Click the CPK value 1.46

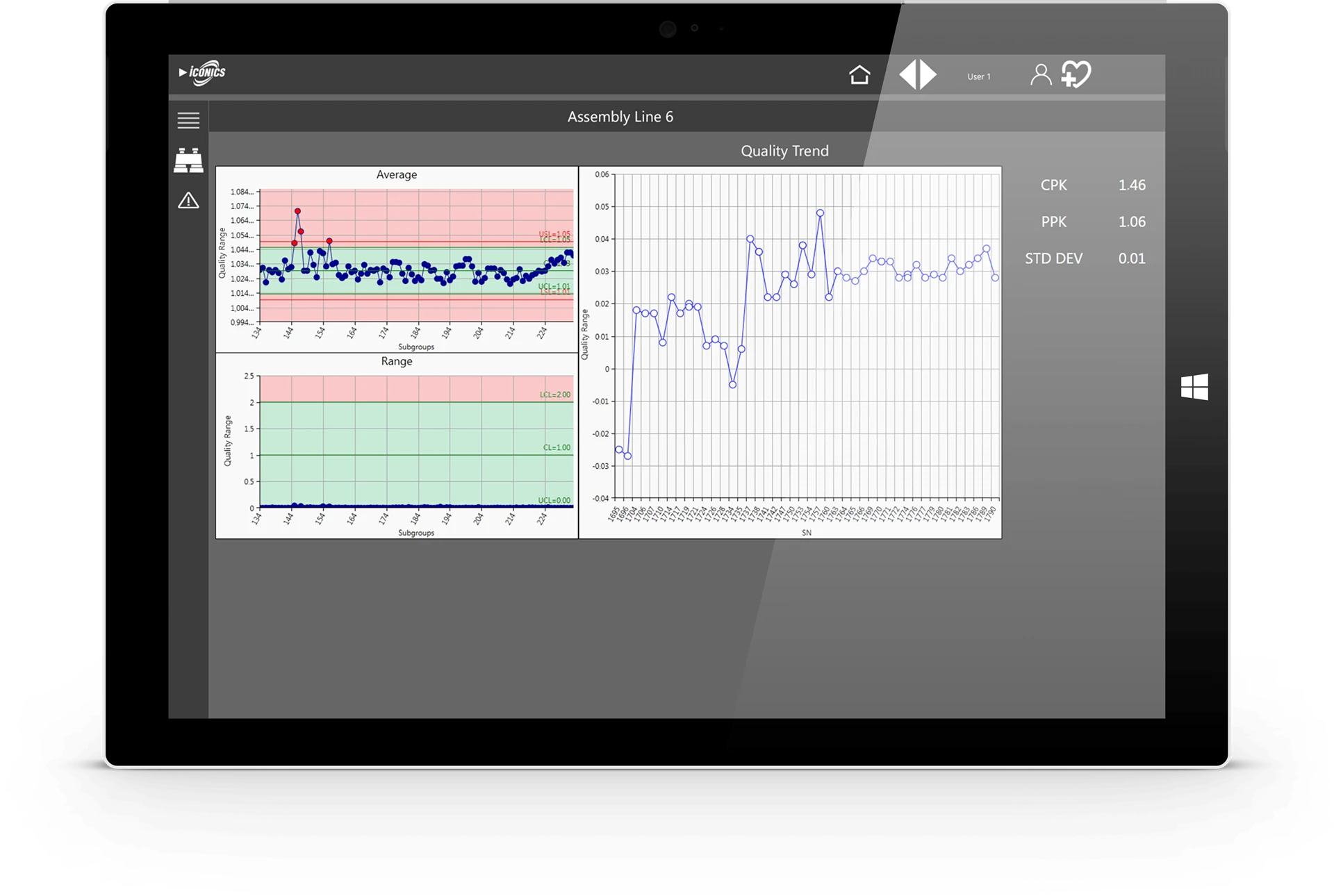(1132, 185)
